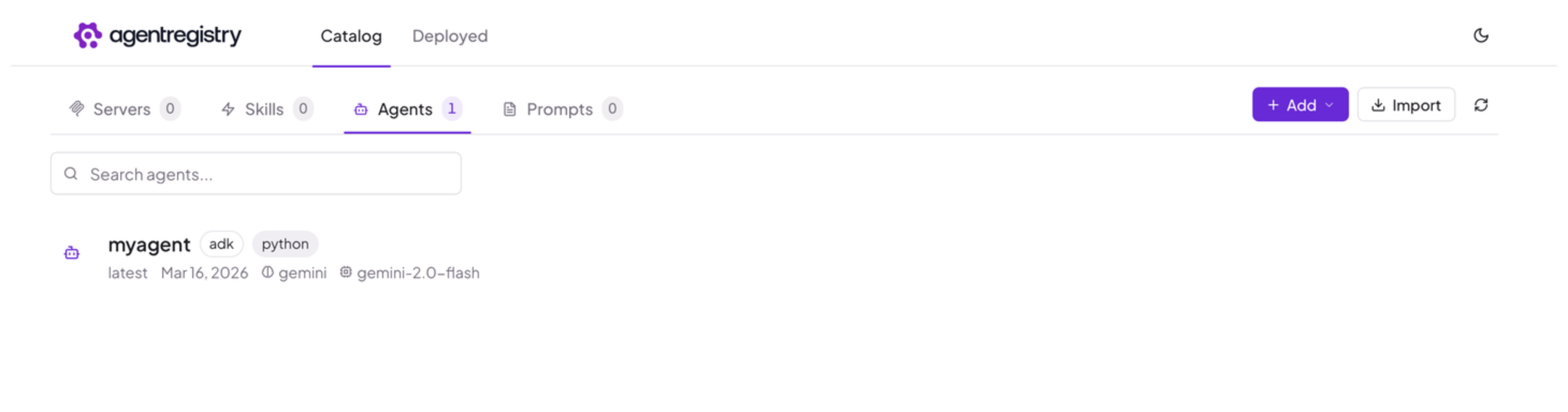Open the Add button menu
The width and height of the screenshot is (1568, 412).
tap(1300, 105)
